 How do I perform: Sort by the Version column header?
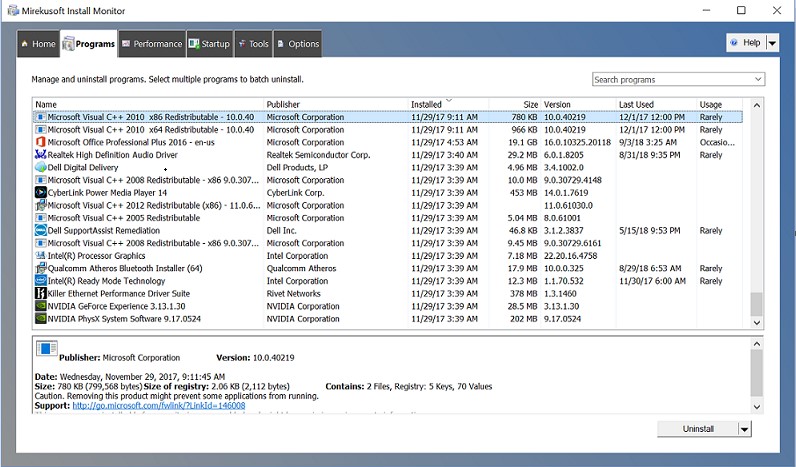(x=578, y=104)
